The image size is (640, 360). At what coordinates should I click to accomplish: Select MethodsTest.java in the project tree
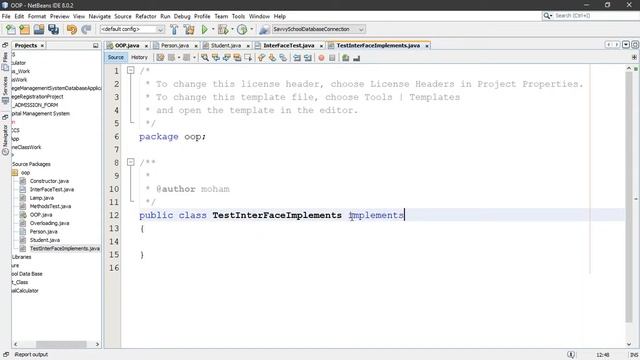click(x=50, y=206)
